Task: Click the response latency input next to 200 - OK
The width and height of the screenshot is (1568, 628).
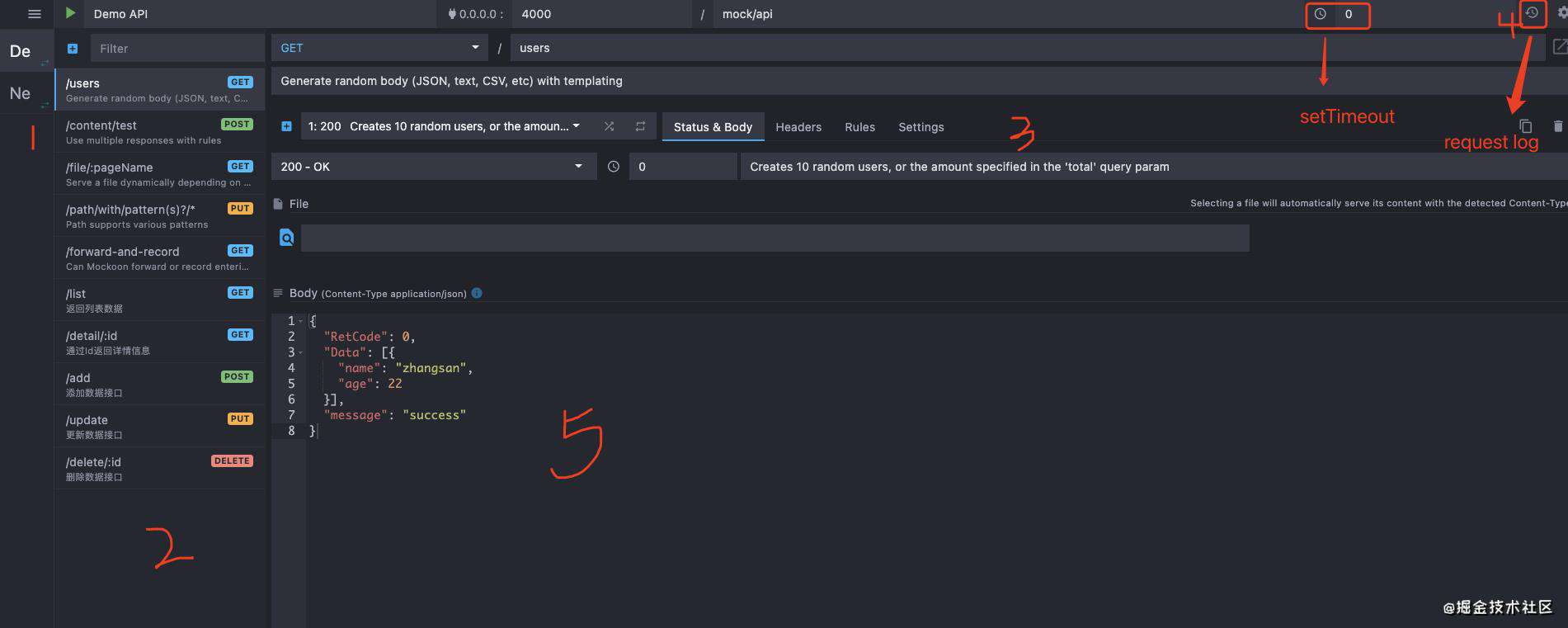Action: [683, 167]
